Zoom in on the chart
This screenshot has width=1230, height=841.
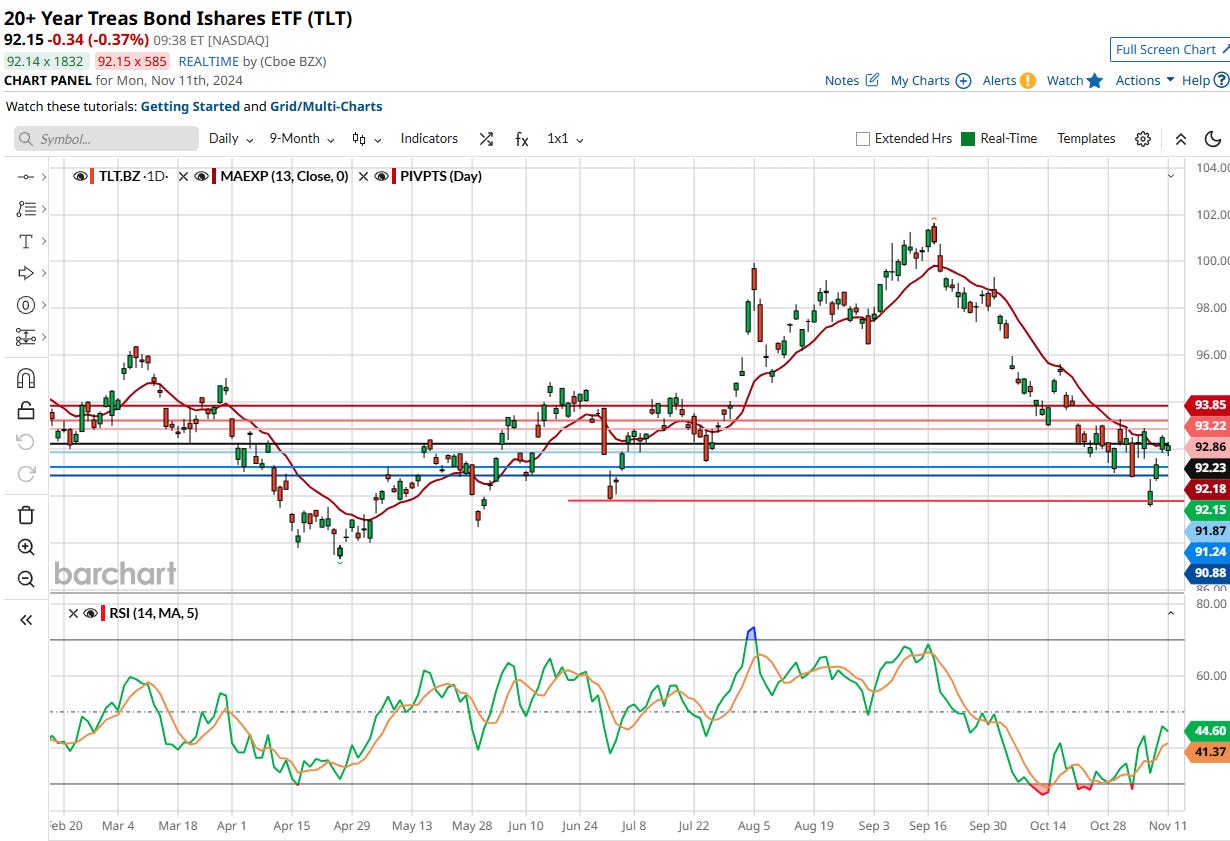(26, 547)
